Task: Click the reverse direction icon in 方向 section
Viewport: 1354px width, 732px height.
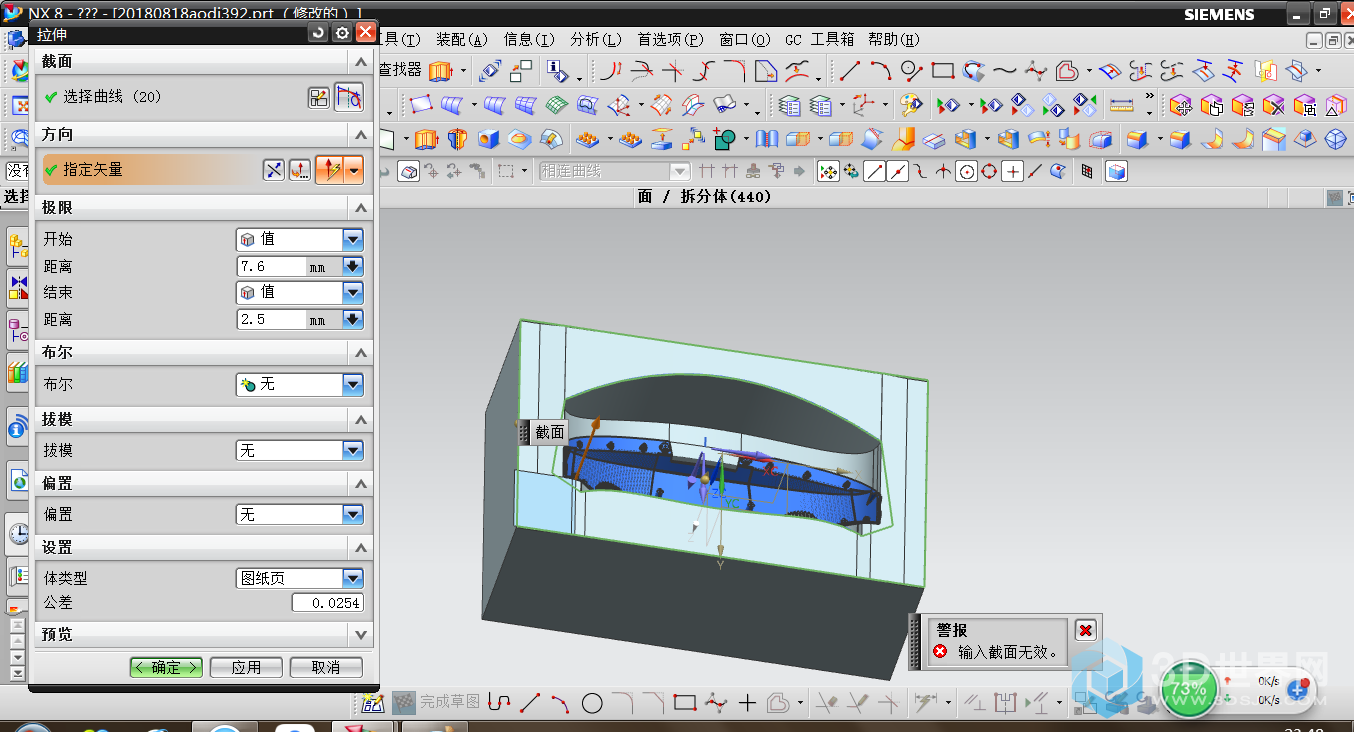Action: coord(274,170)
